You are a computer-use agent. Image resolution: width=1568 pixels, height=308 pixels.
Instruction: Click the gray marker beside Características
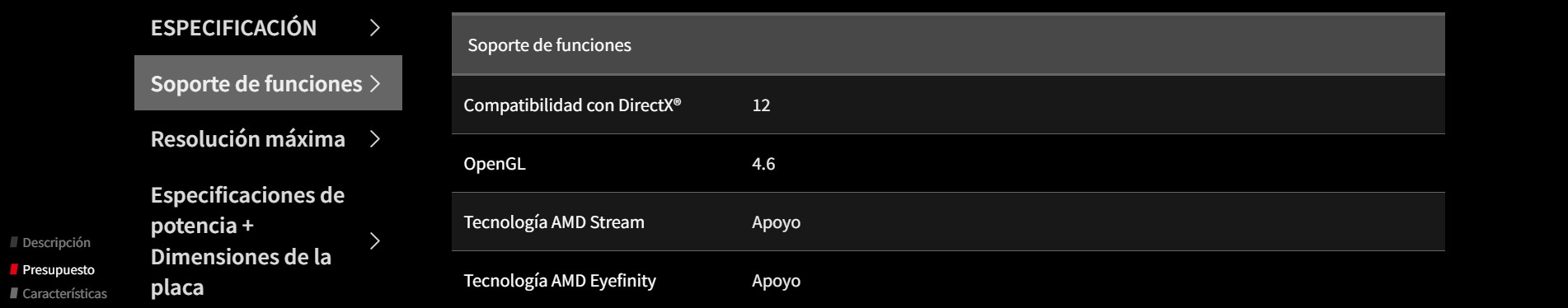point(14,293)
